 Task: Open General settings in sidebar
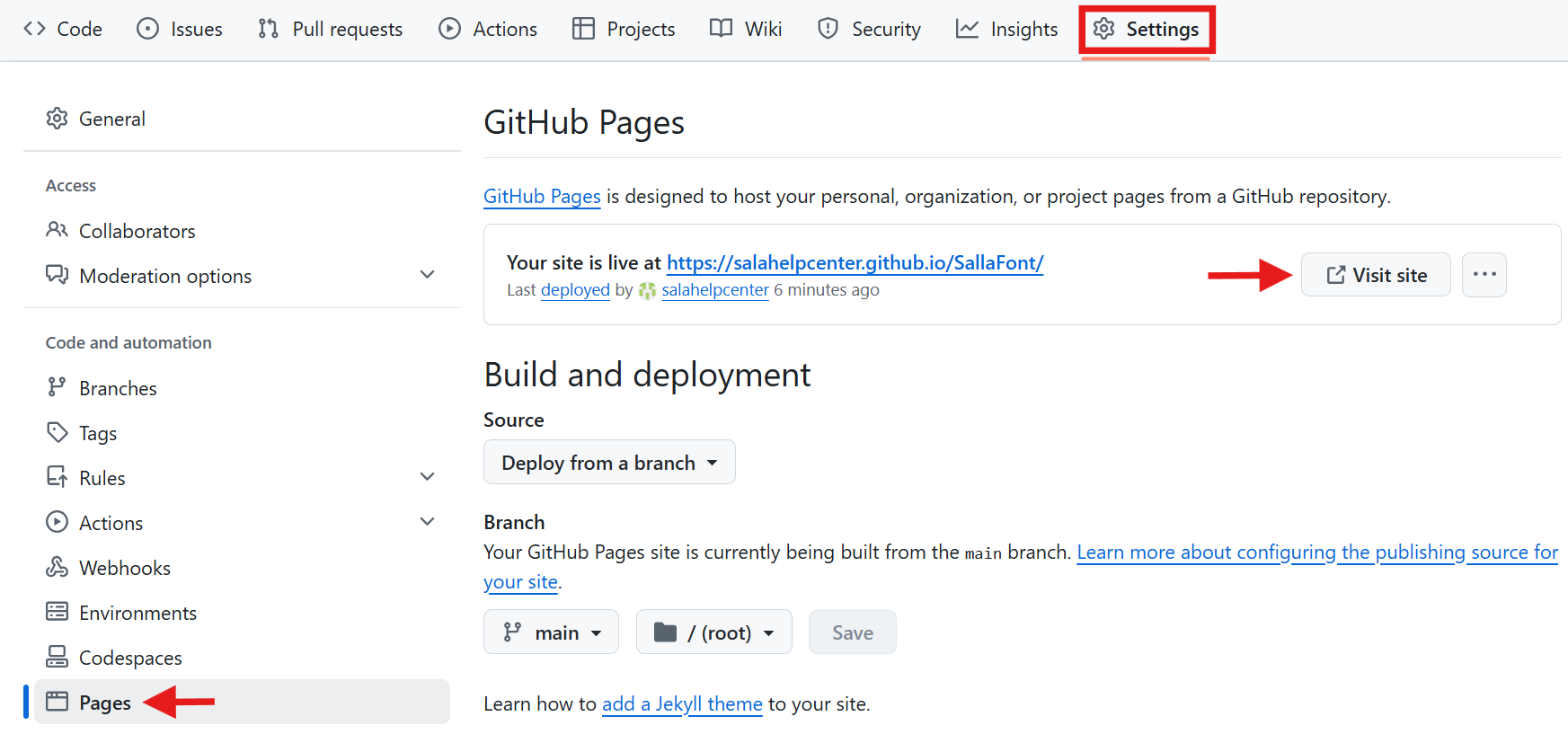242,119
